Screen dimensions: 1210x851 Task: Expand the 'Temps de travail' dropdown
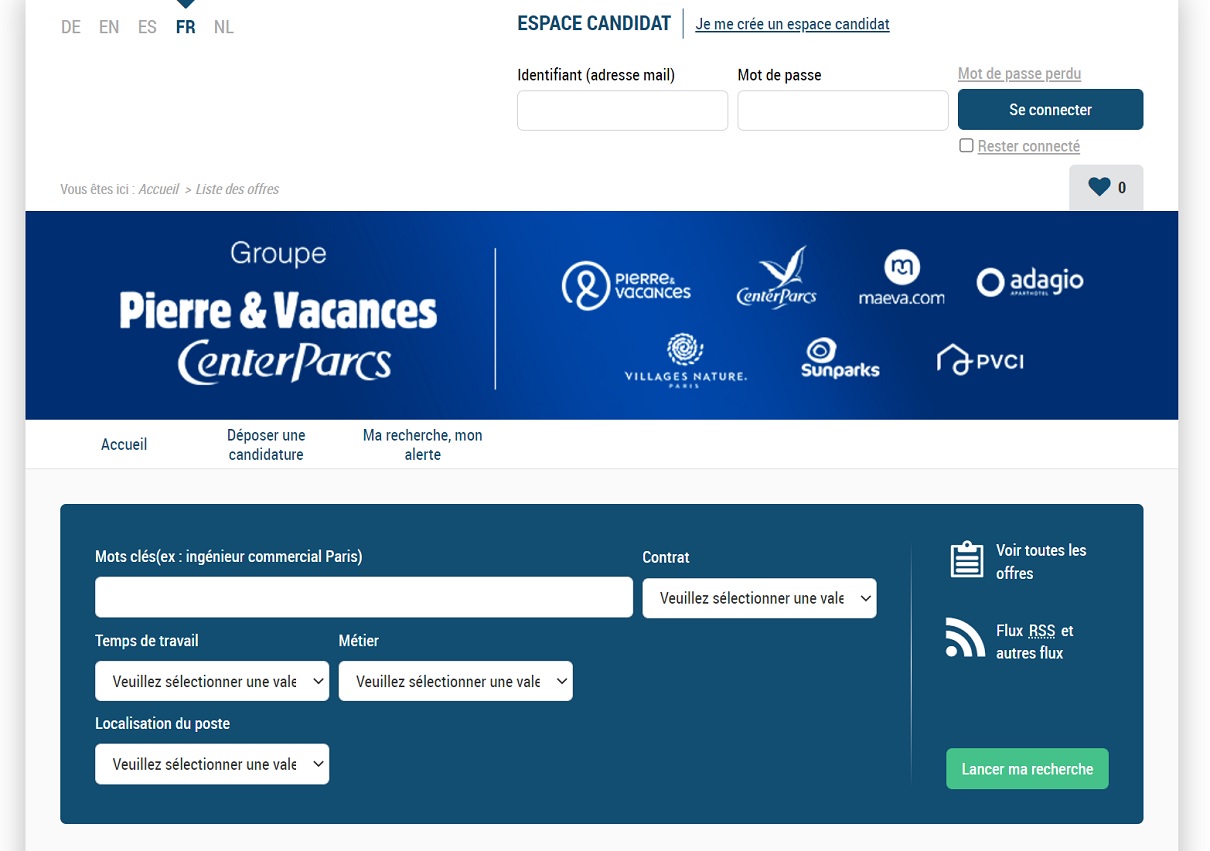pyautogui.click(x=212, y=681)
